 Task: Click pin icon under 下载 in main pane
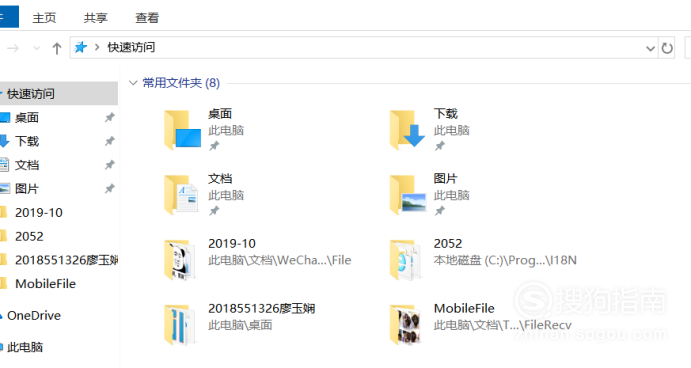pos(439,146)
